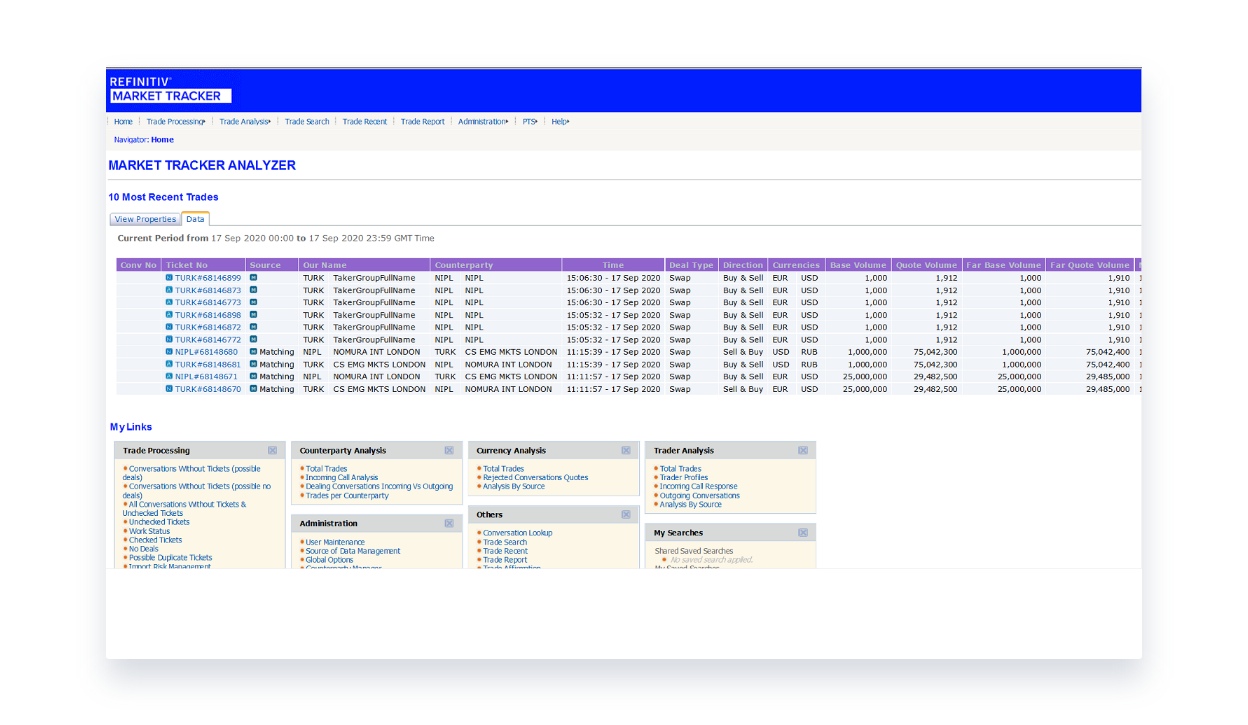The height and width of the screenshot is (725, 1248).
Task: Open ticket link TURK#68146899
Action: click(x=208, y=278)
